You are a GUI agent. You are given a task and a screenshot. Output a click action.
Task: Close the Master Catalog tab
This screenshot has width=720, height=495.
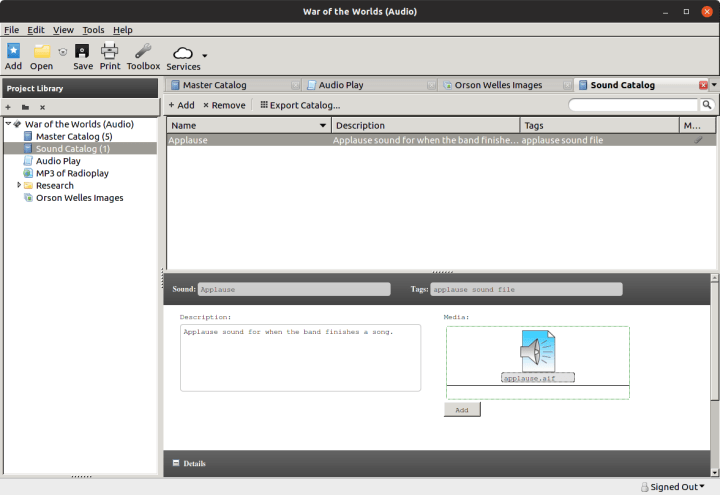pos(295,85)
